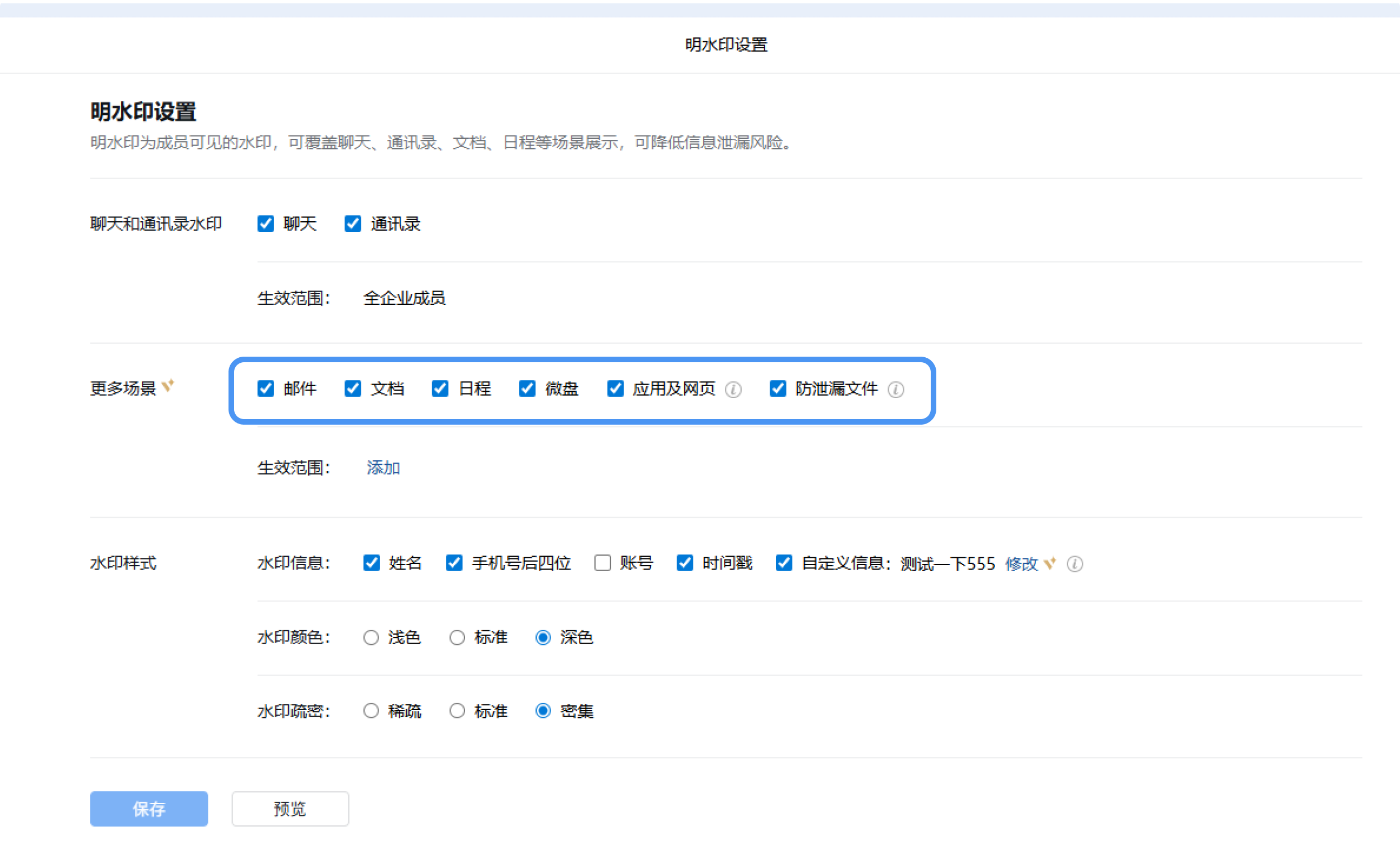This screenshot has height=856, width=1400.
Task: Click info icon next to 应用及网页
Action: tap(733, 390)
